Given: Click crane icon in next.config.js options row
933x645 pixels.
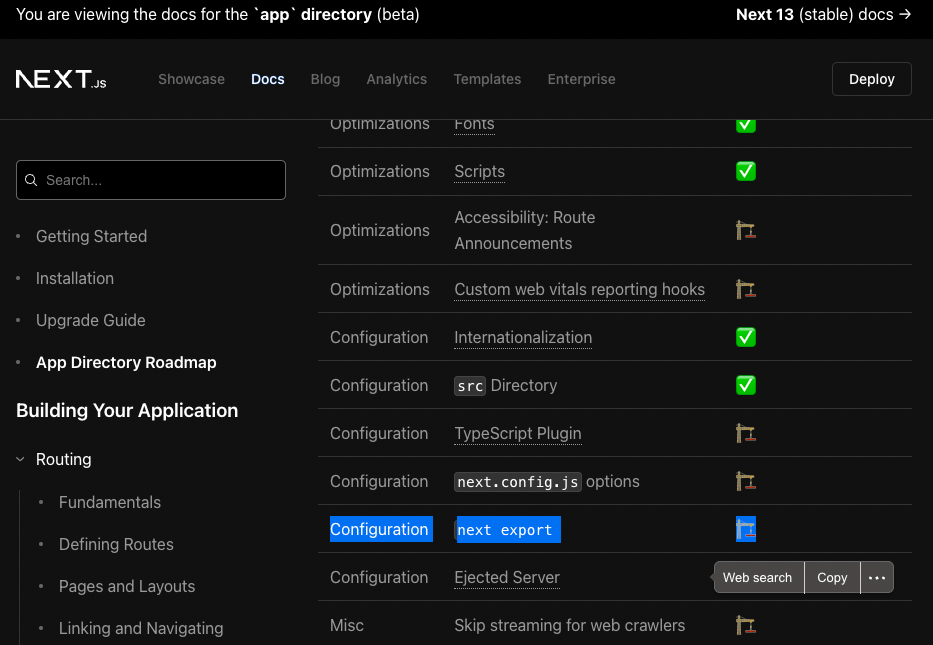Looking at the screenshot, I should tap(746, 481).
